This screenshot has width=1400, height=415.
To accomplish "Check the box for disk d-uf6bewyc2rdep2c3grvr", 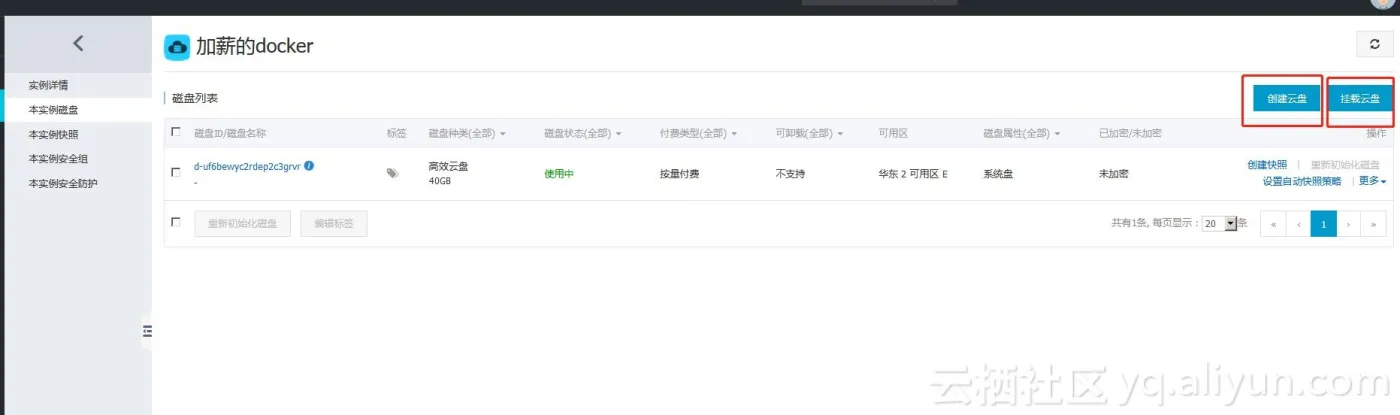I will [176, 172].
